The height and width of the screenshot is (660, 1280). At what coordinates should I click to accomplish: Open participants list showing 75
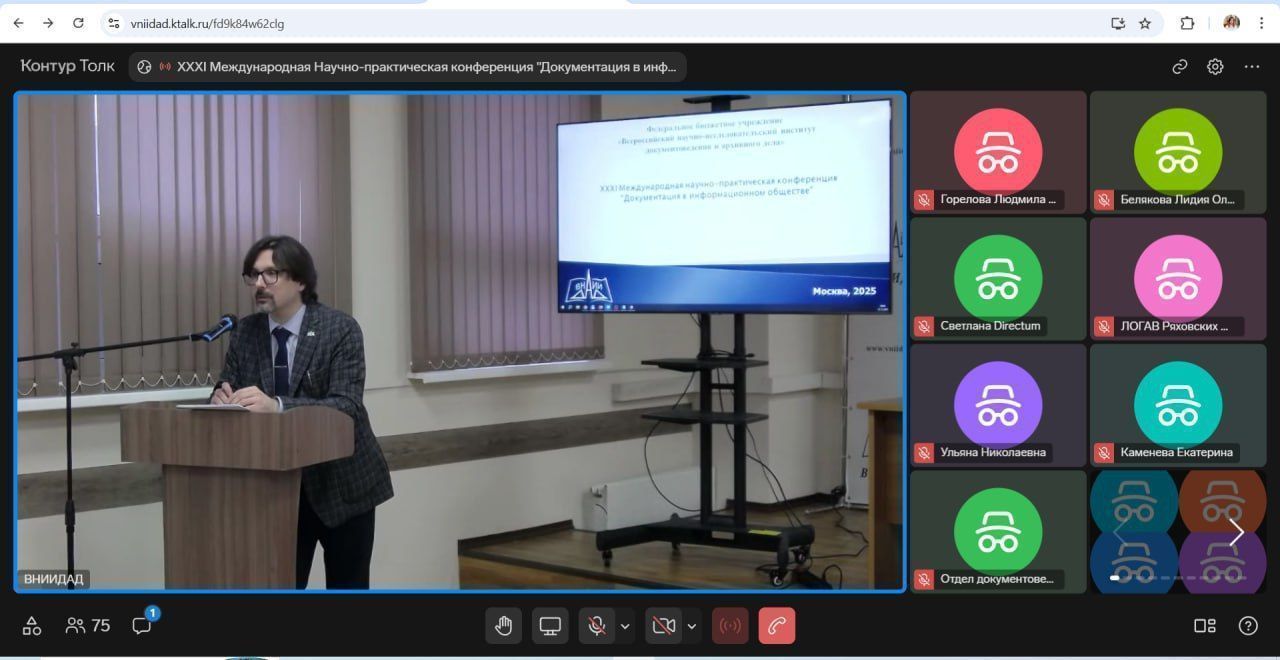coord(88,626)
